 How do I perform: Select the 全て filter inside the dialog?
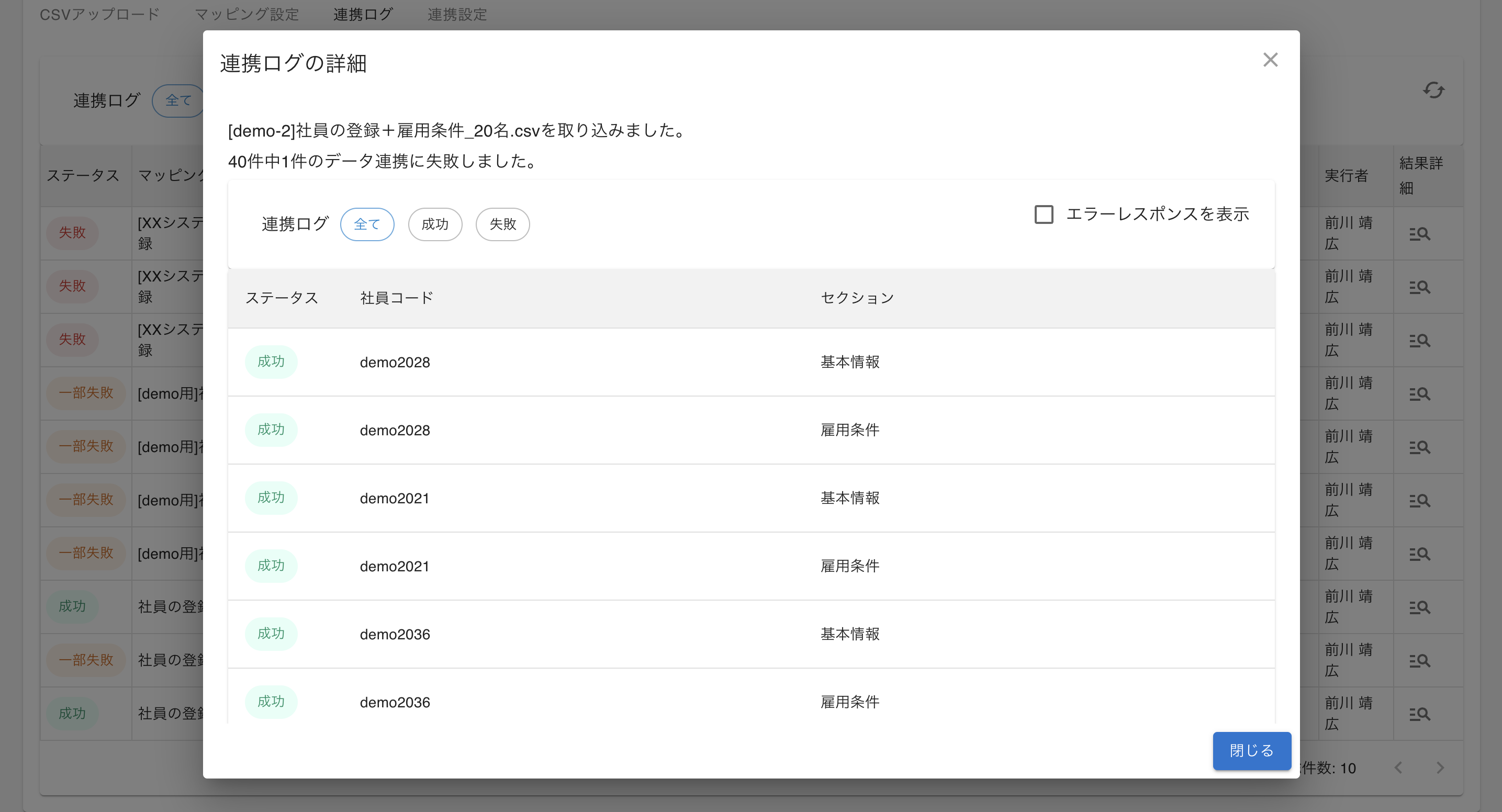(x=367, y=224)
